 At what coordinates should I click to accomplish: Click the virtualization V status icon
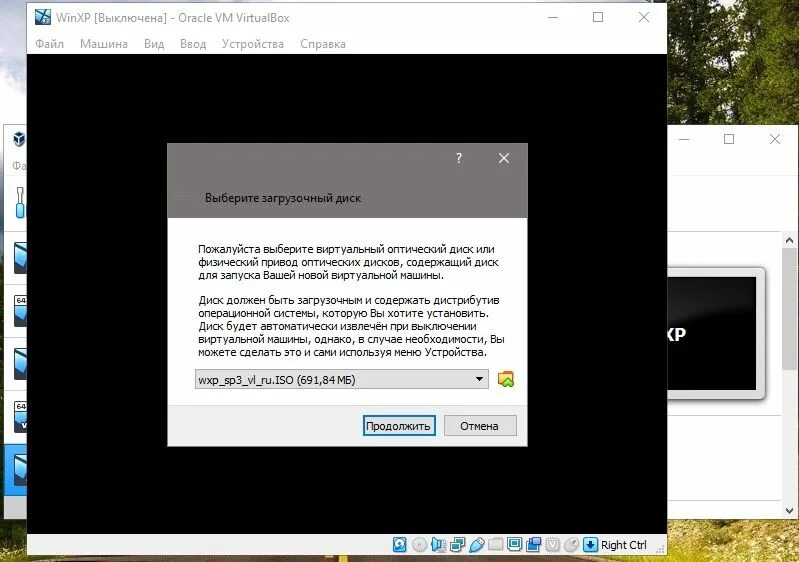click(x=553, y=545)
